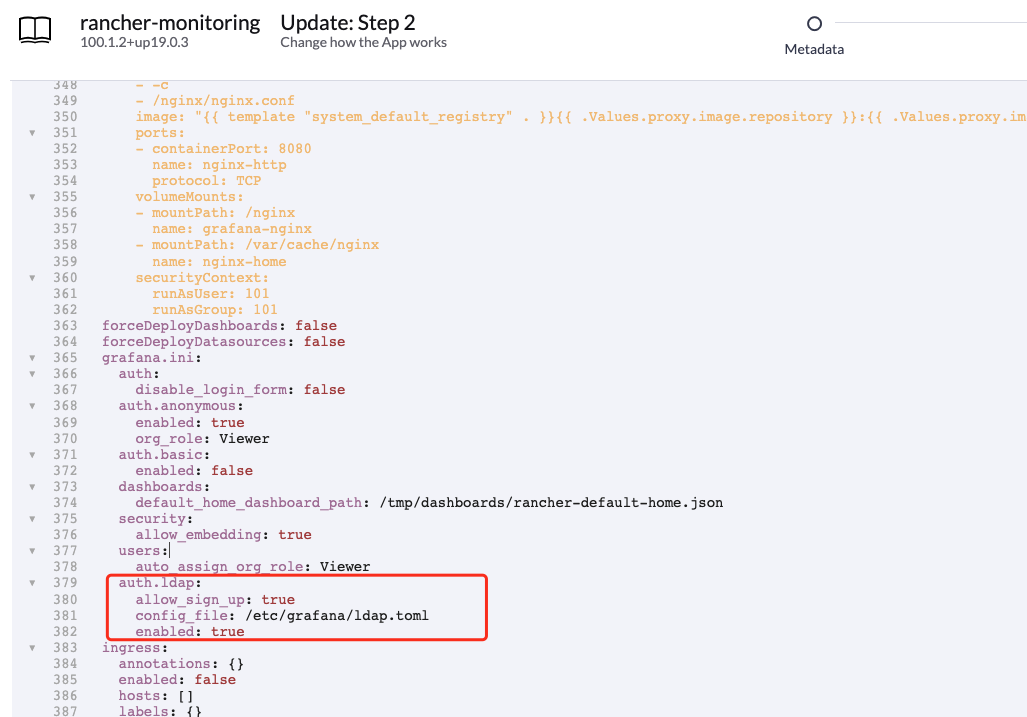Click auth.ldap 'enabled: true' on line 382
Screen dimensions: 1027x717
point(190,632)
